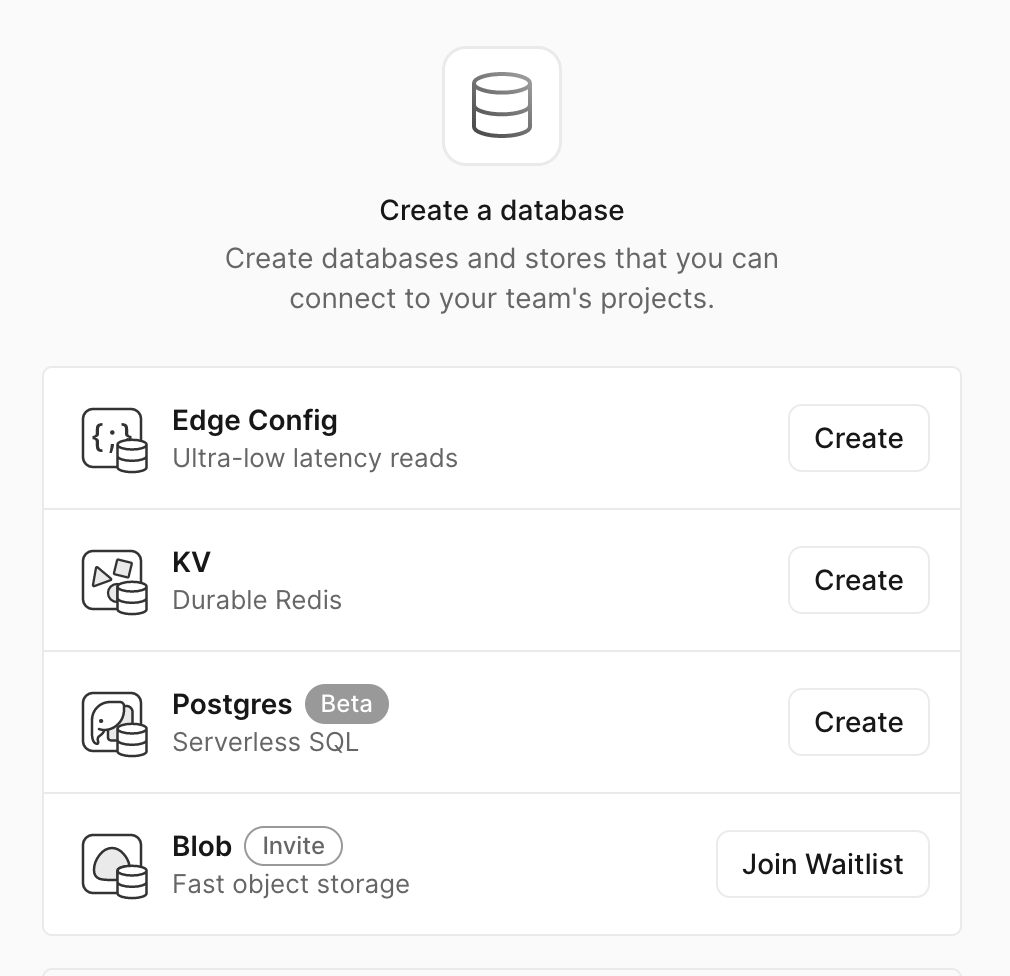The width and height of the screenshot is (1010, 976).
Task: Click the Blob storage icon
Action: click(x=114, y=865)
